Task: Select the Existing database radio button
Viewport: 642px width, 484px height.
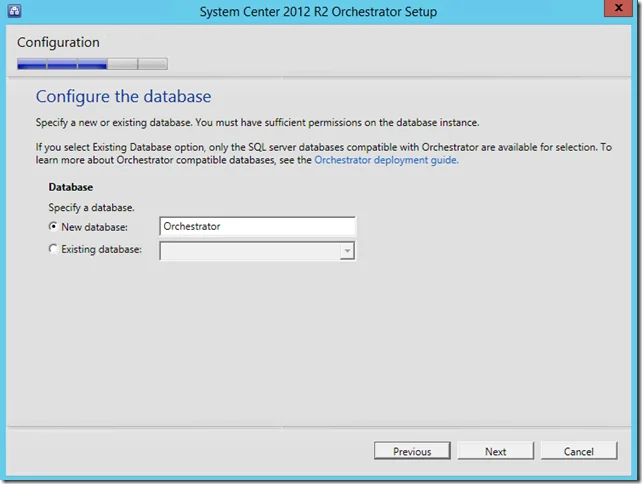Action: [x=53, y=249]
